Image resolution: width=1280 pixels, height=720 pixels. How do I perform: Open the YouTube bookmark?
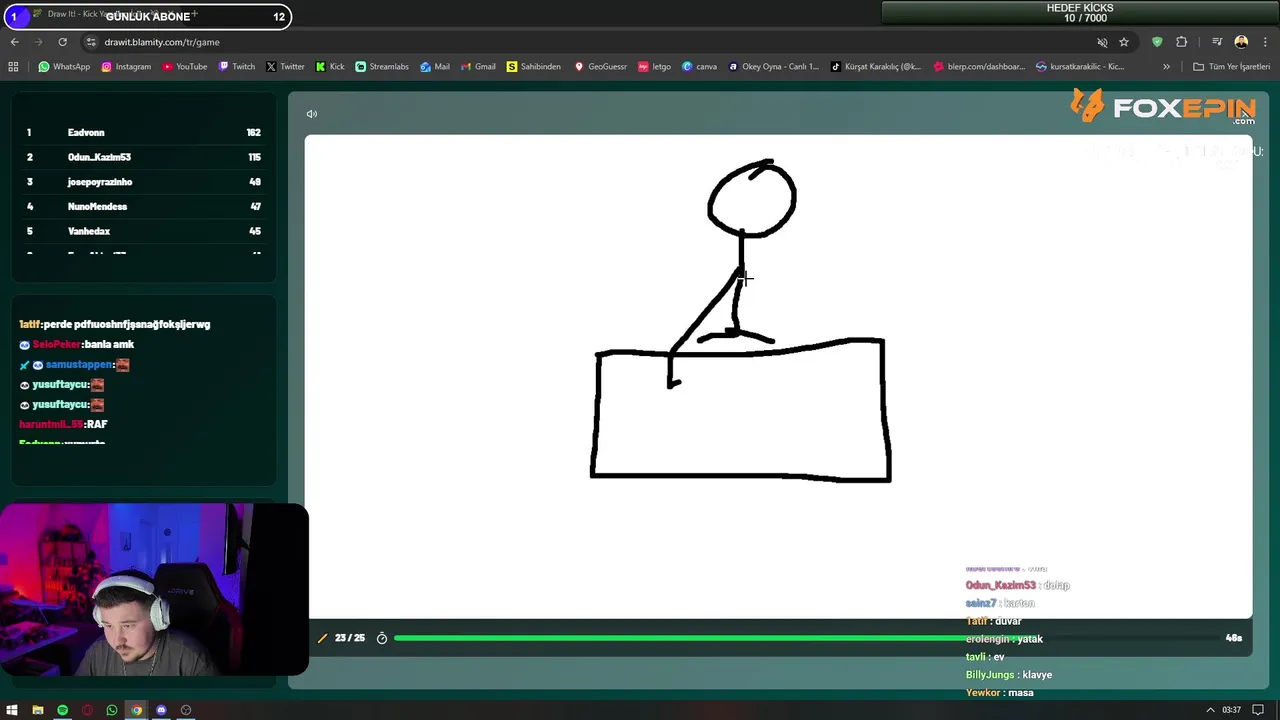184,67
